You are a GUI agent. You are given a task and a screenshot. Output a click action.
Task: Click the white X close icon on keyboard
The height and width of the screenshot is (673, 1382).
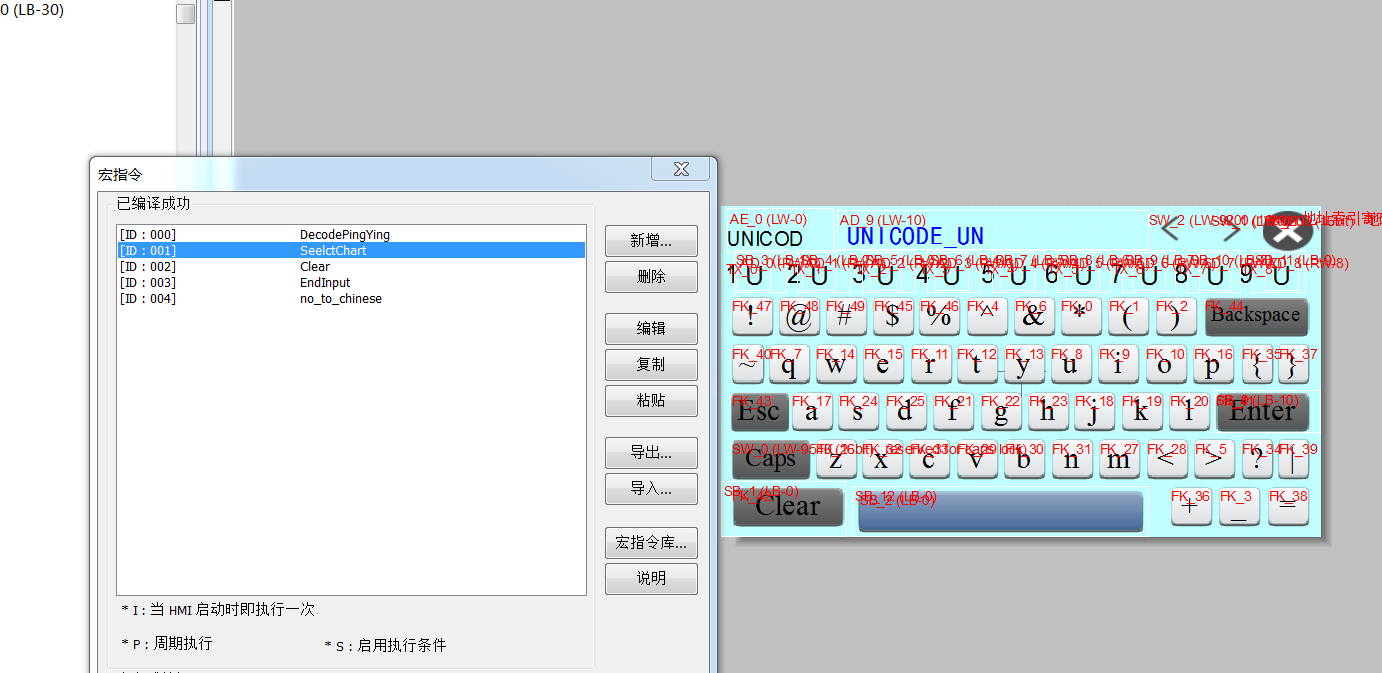[x=1288, y=231]
